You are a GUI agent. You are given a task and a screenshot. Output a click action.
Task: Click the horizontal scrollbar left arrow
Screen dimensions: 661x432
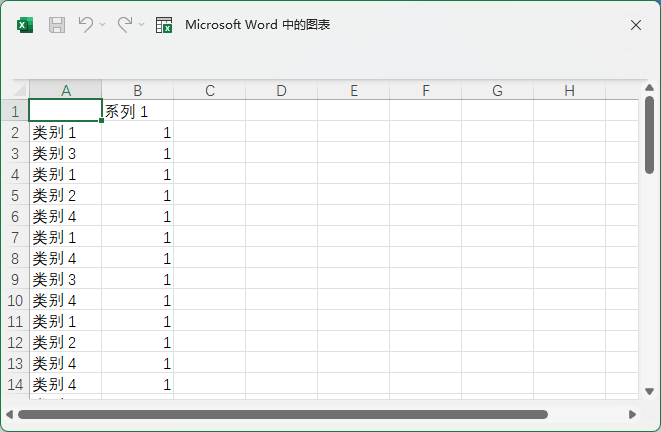coord(9,414)
